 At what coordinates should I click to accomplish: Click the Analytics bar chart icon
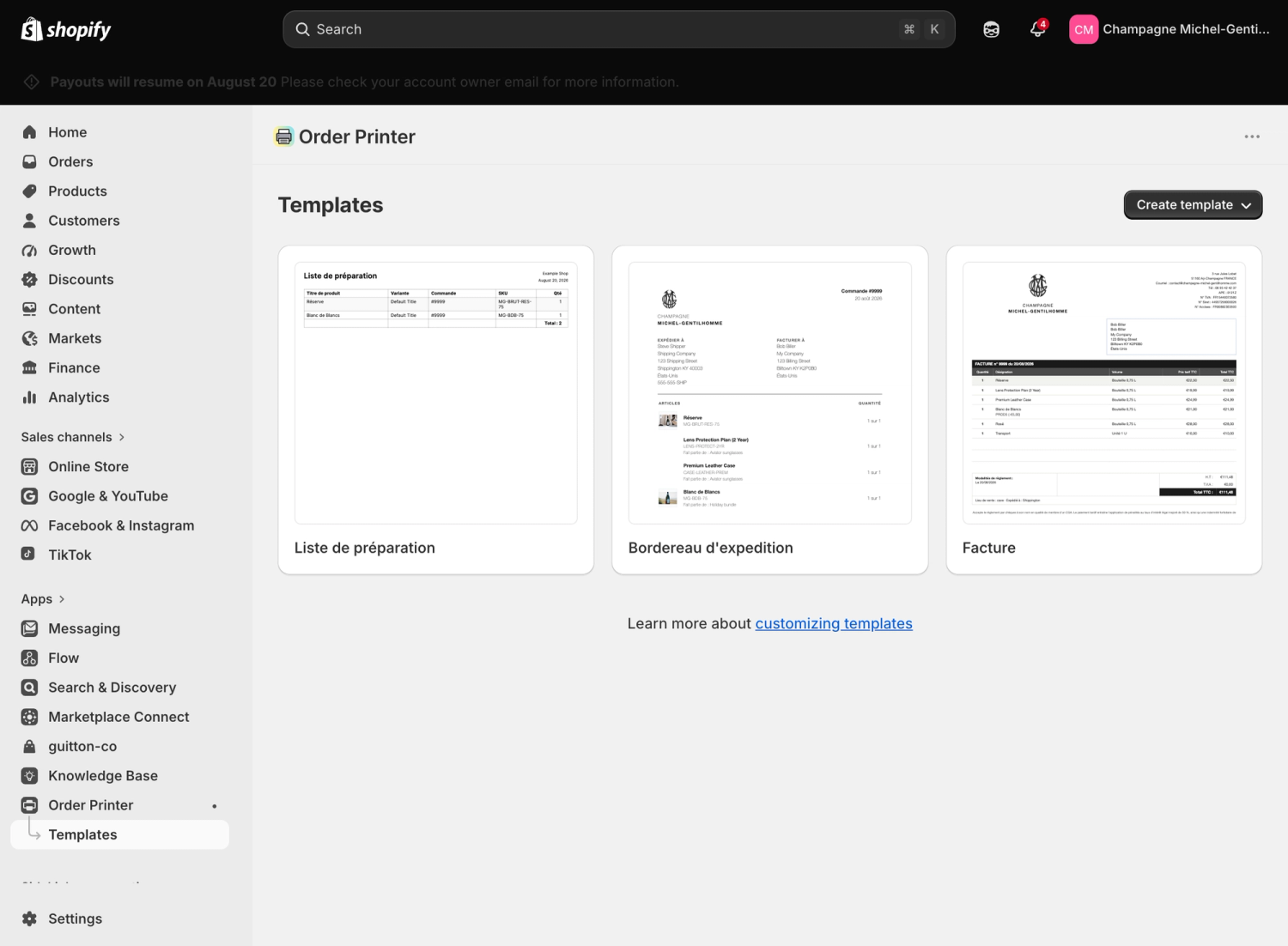click(29, 397)
